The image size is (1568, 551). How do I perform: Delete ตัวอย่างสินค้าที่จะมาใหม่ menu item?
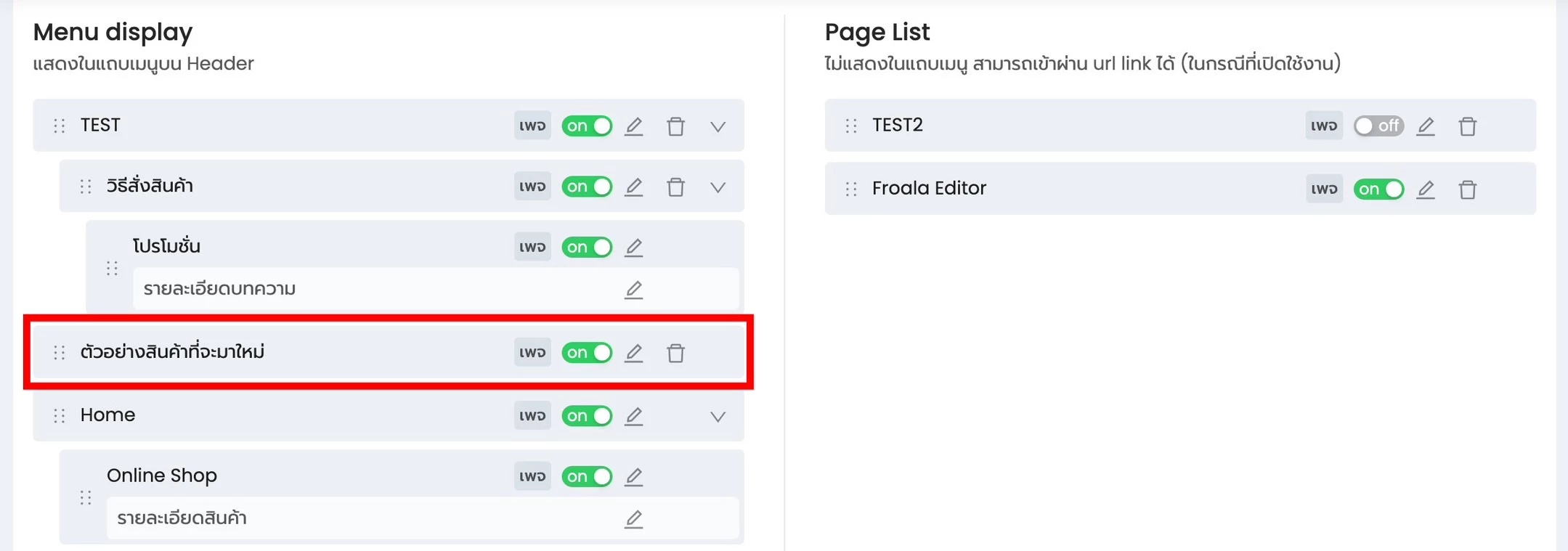coord(675,353)
